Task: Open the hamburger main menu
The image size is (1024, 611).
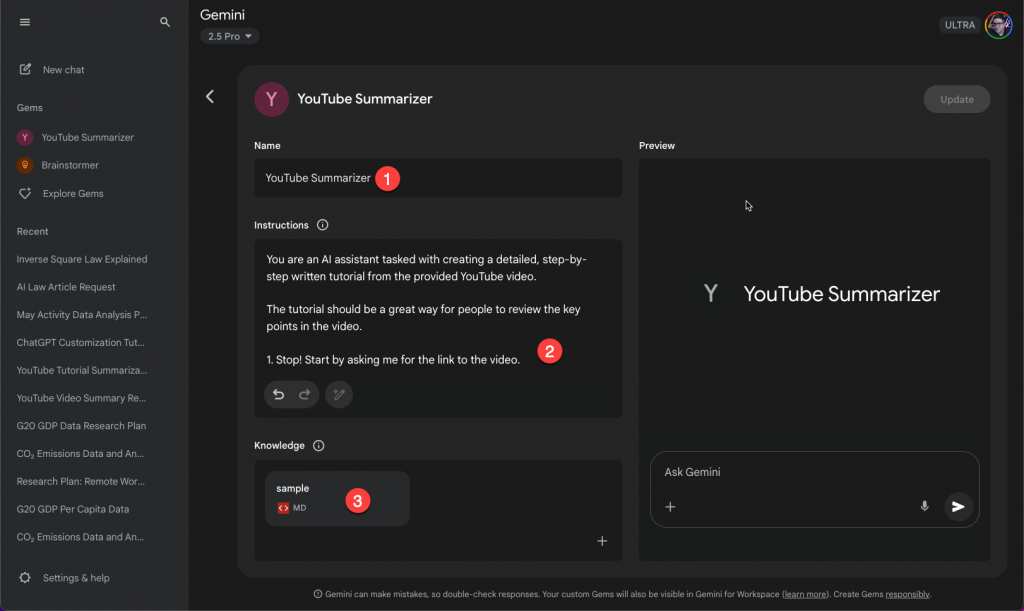Action: coord(25,22)
